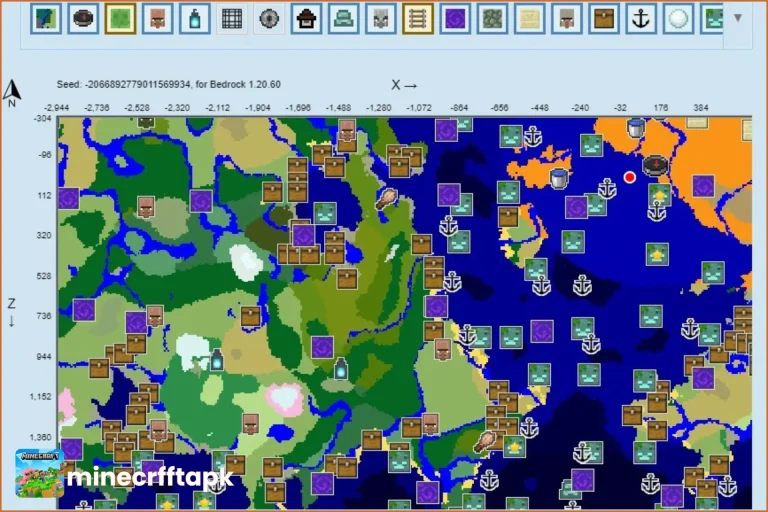Click the '1,360' Z-axis coordinate label
This screenshot has height=512, width=768.
click(x=40, y=437)
